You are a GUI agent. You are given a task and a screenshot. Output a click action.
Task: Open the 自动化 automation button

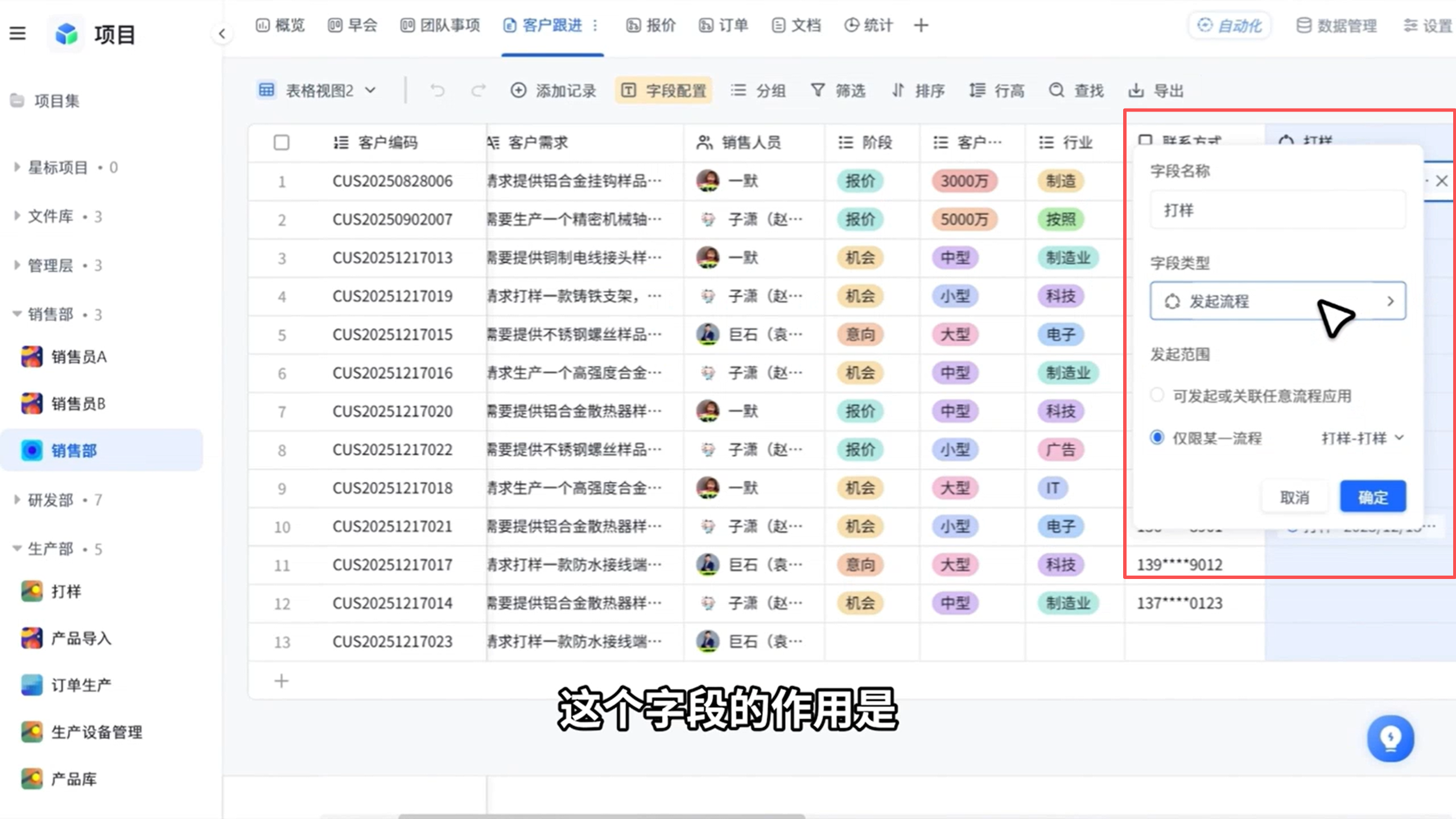pyautogui.click(x=1230, y=26)
